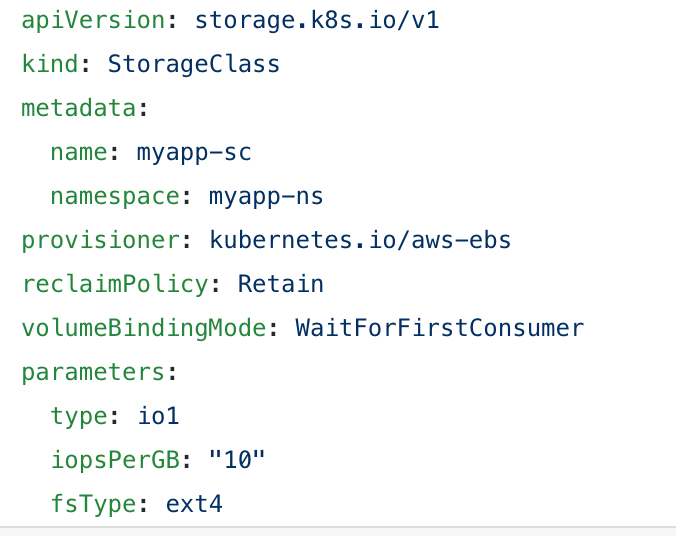Place cursor on the Retain value
Viewport: 676px width, 536px height.
(281, 284)
